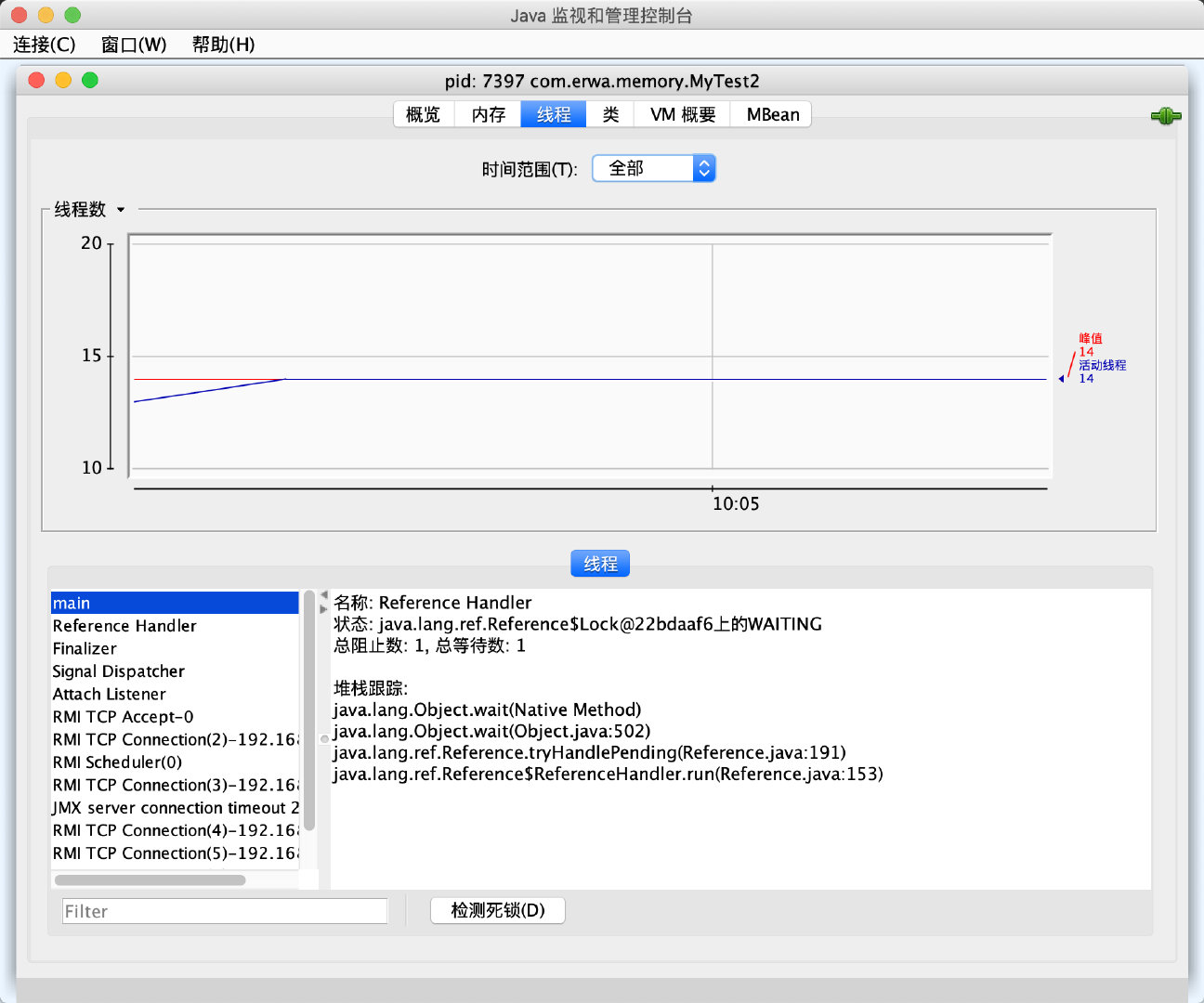Click the 峰值 legend label
The height and width of the screenshot is (1003, 1204).
coord(1091,338)
